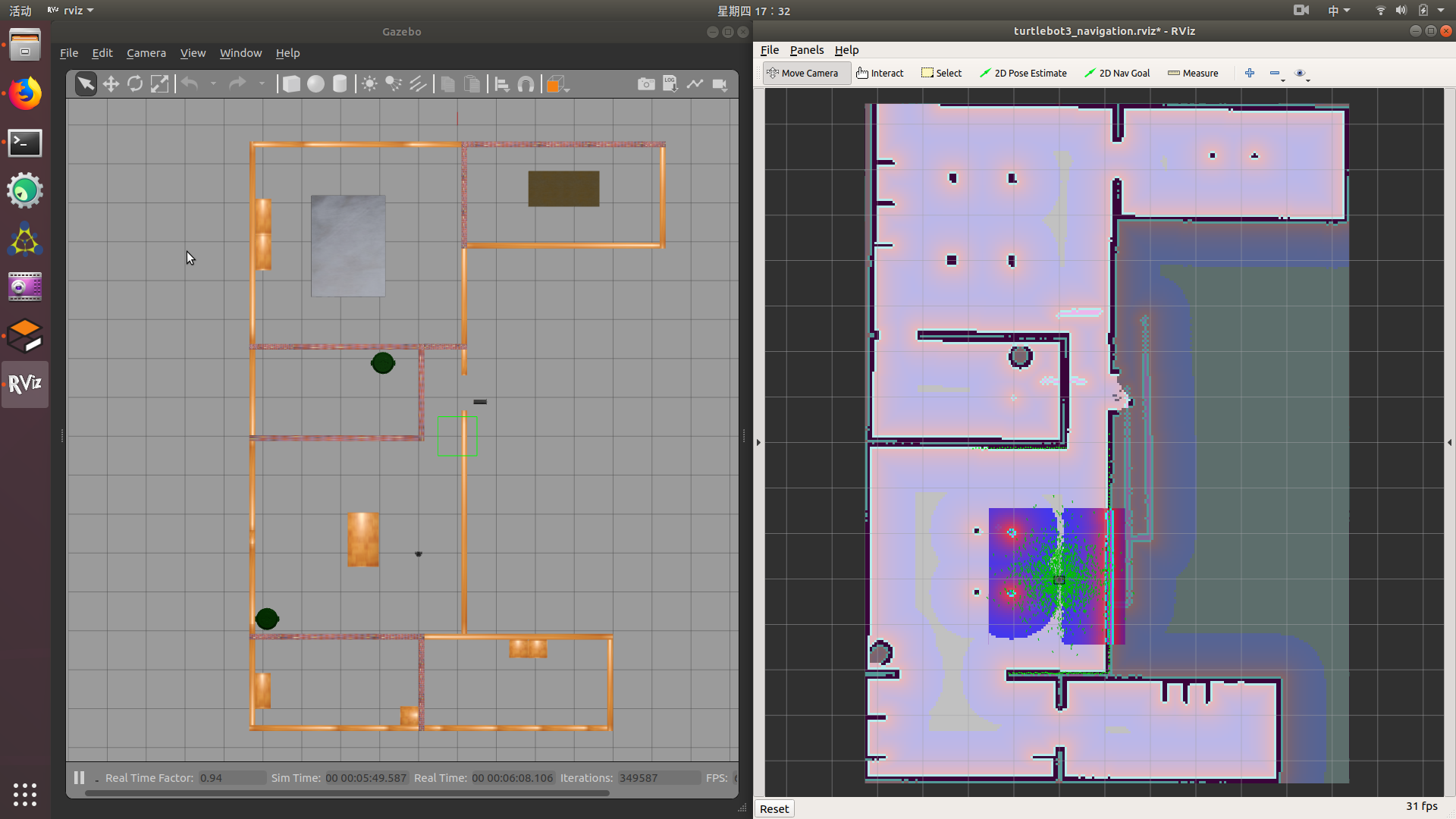Pause the Gazebo simulation
Screen dimensions: 1456x819
[x=79, y=777]
